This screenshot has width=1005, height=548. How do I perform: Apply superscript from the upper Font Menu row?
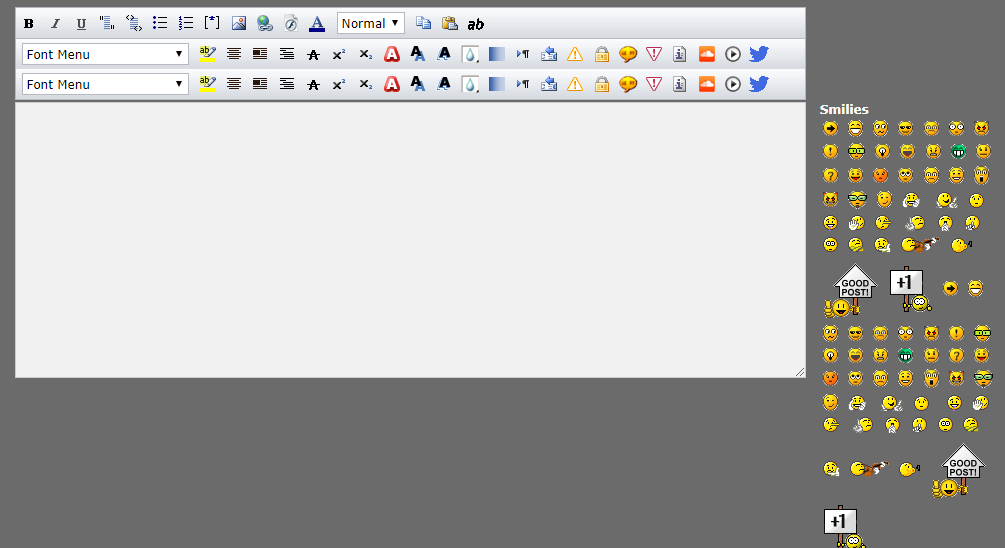click(x=339, y=54)
